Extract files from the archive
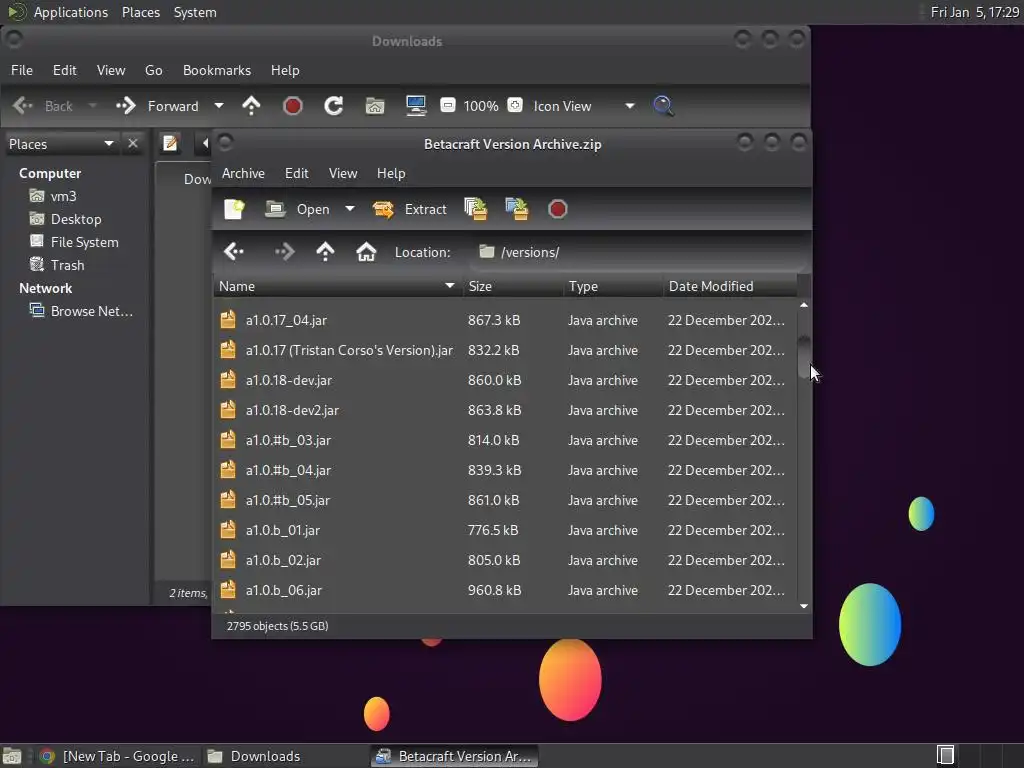The width and height of the screenshot is (1024, 768). coord(409,209)
